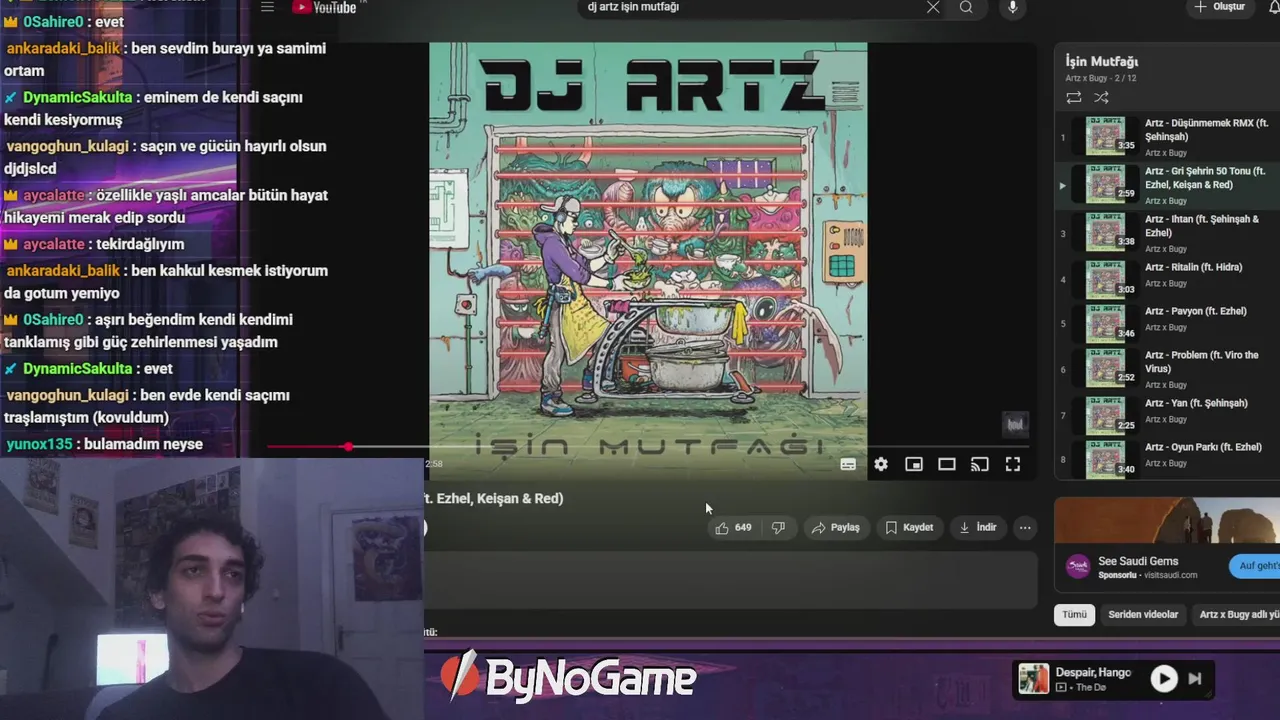Toggle playlist shuffle
The height and width of the screenshot is (720, 1280).
tap(1101, 97)
